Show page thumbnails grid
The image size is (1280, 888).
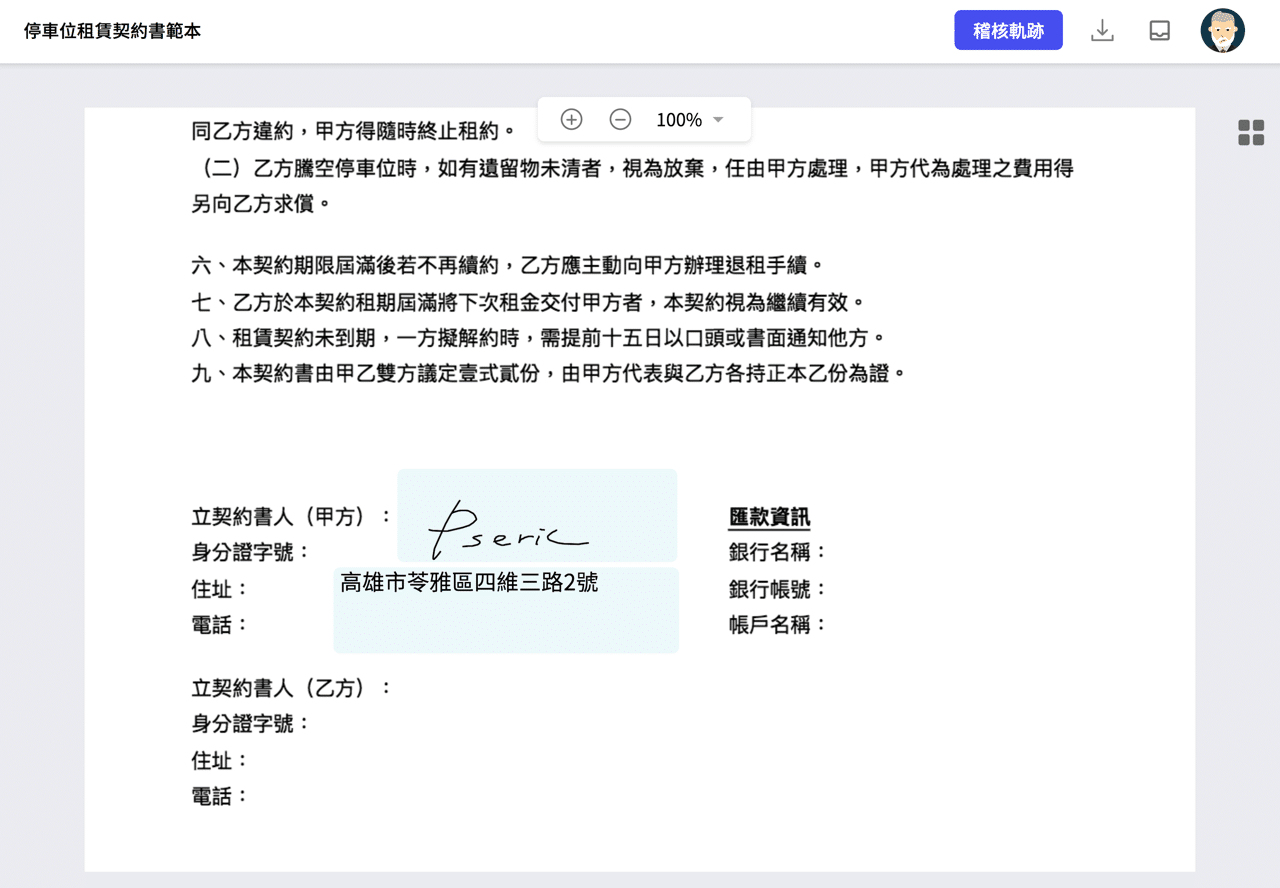pos(1251,132)
